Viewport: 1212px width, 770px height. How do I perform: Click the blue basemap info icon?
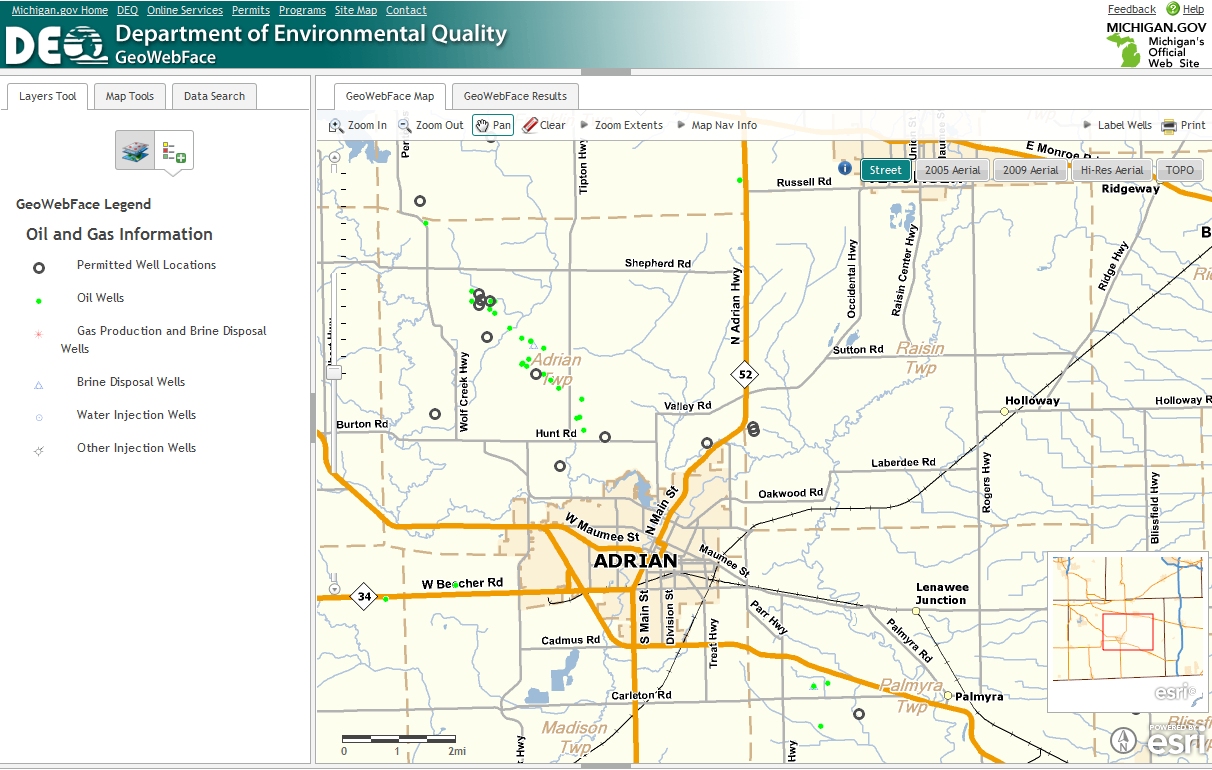coord(845,168)
